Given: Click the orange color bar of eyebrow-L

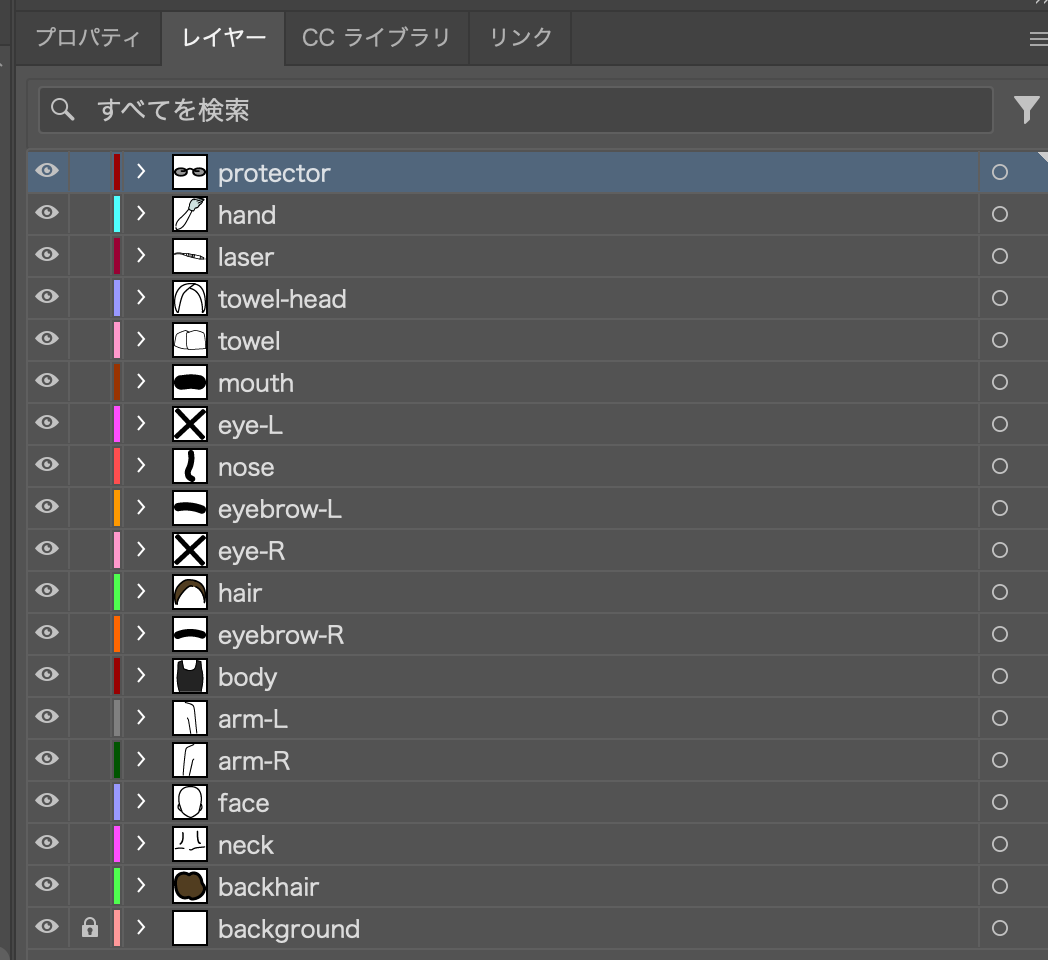Looking at the screenshot, I should pos(117,508).
